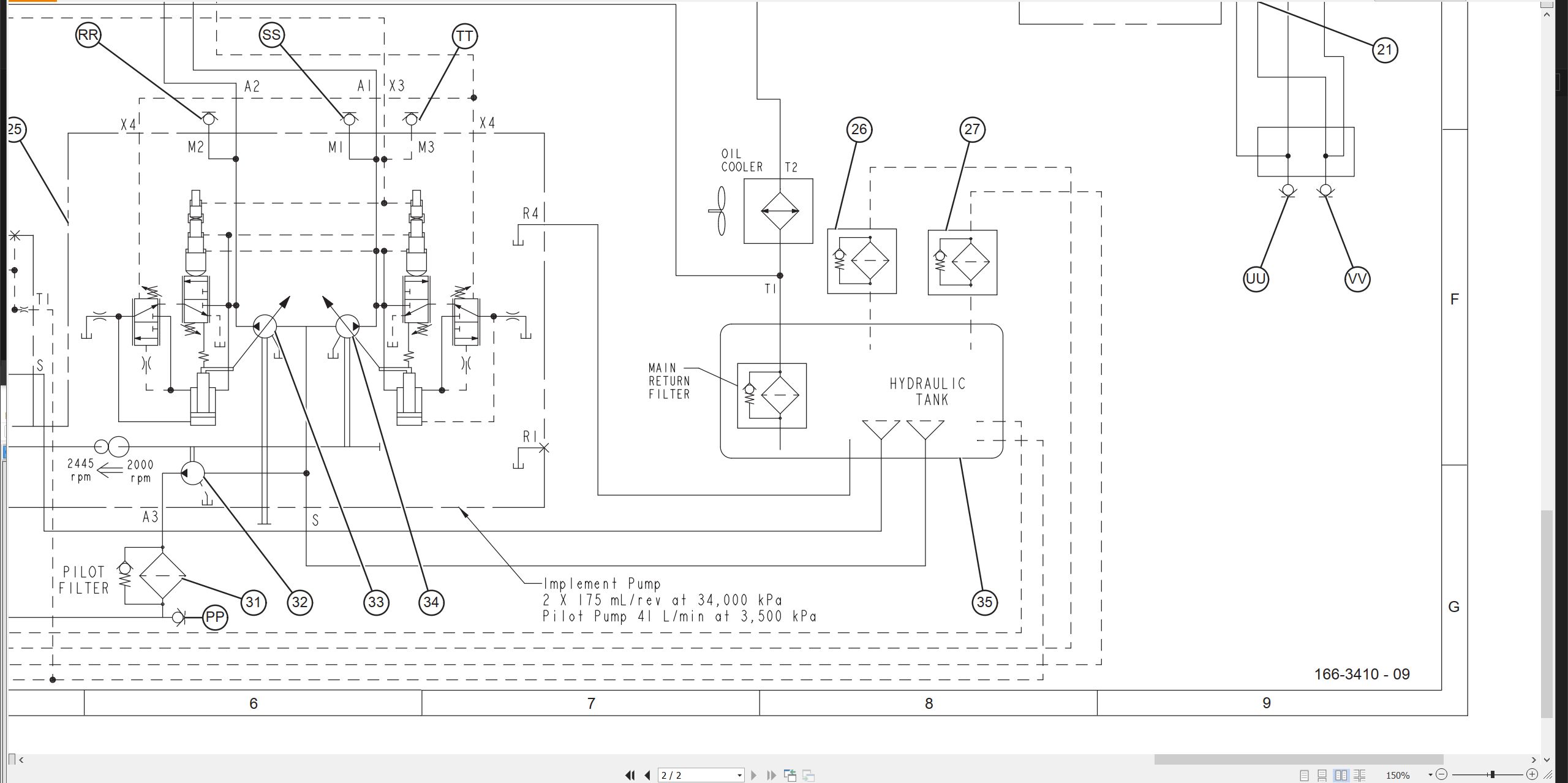Click callout bubble 27

pyautogui.click(x=972, y=129)
